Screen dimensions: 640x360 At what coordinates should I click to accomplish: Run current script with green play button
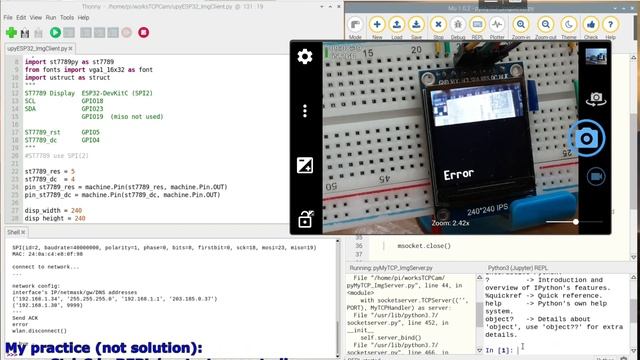point(55,33)
